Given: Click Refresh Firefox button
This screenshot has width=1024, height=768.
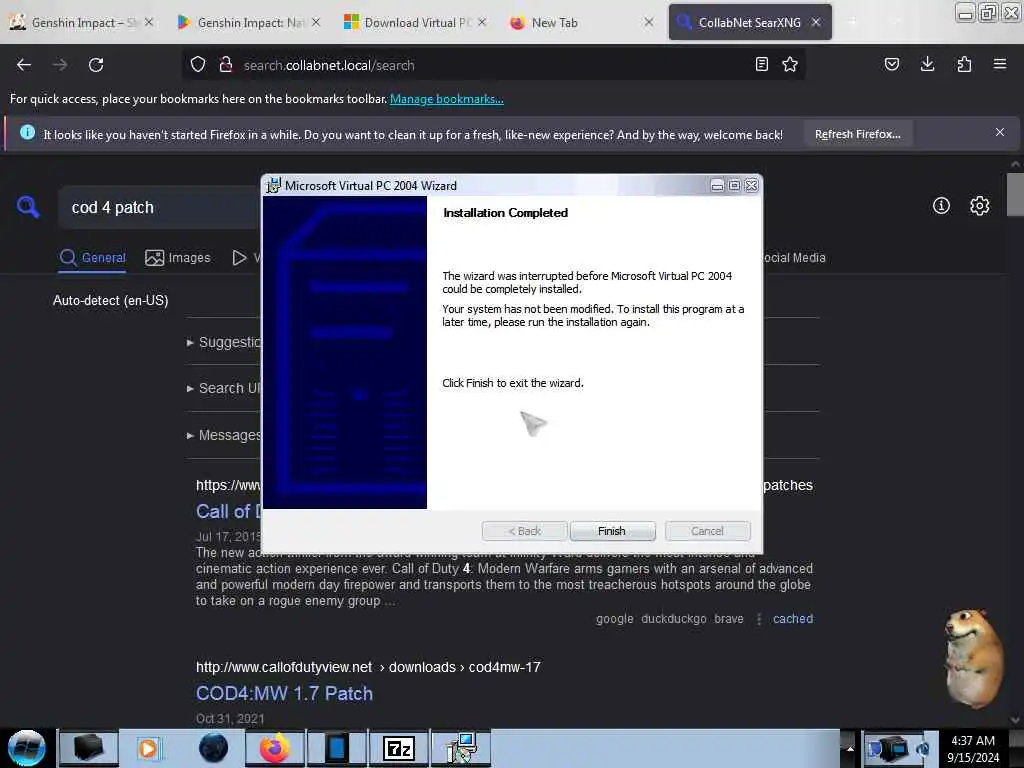Looking at the screenshot, I should pyautogui.click(x=857, y=135).
